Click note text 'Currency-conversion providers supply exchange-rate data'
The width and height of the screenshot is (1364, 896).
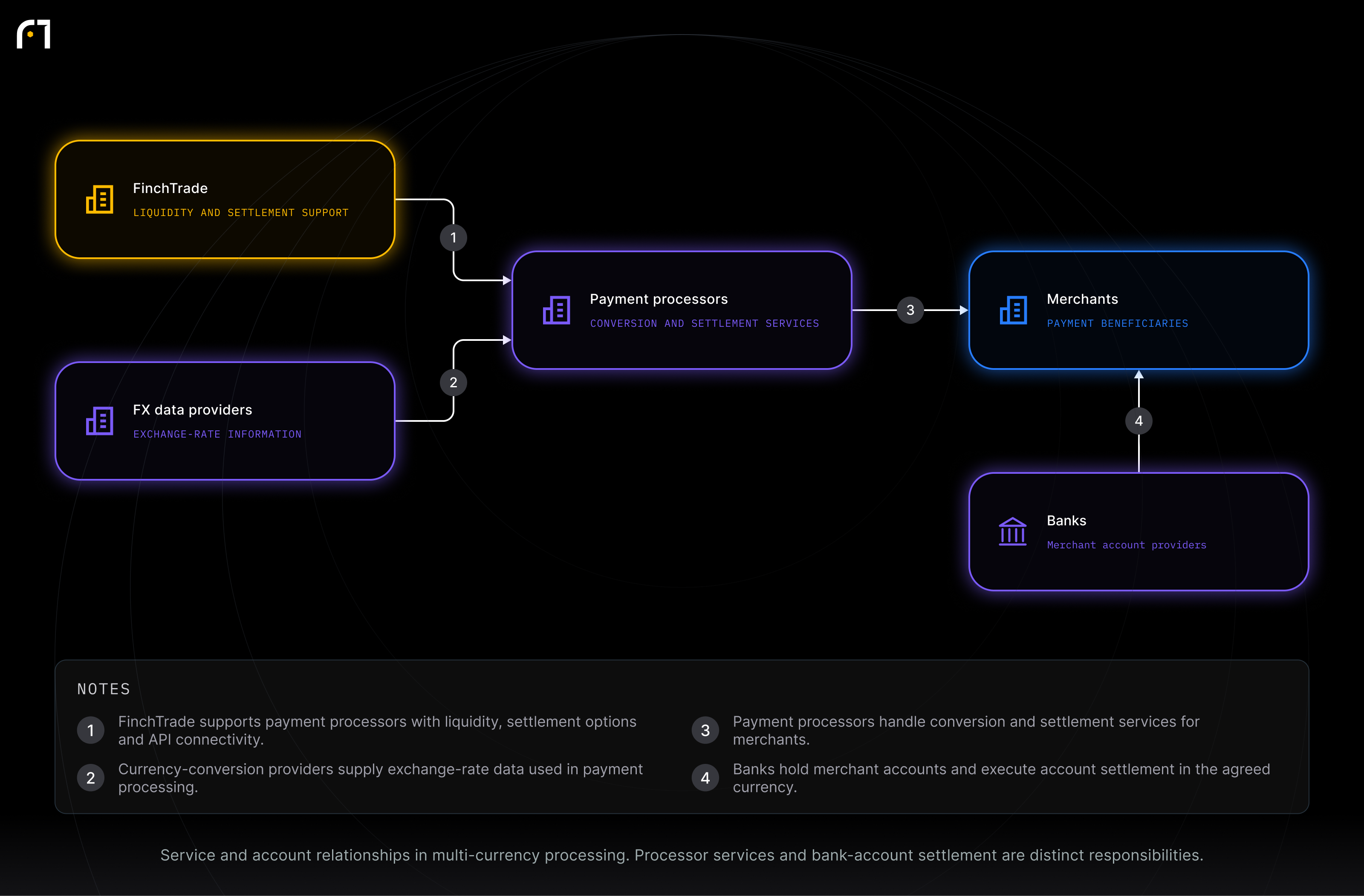click(381, 778)
